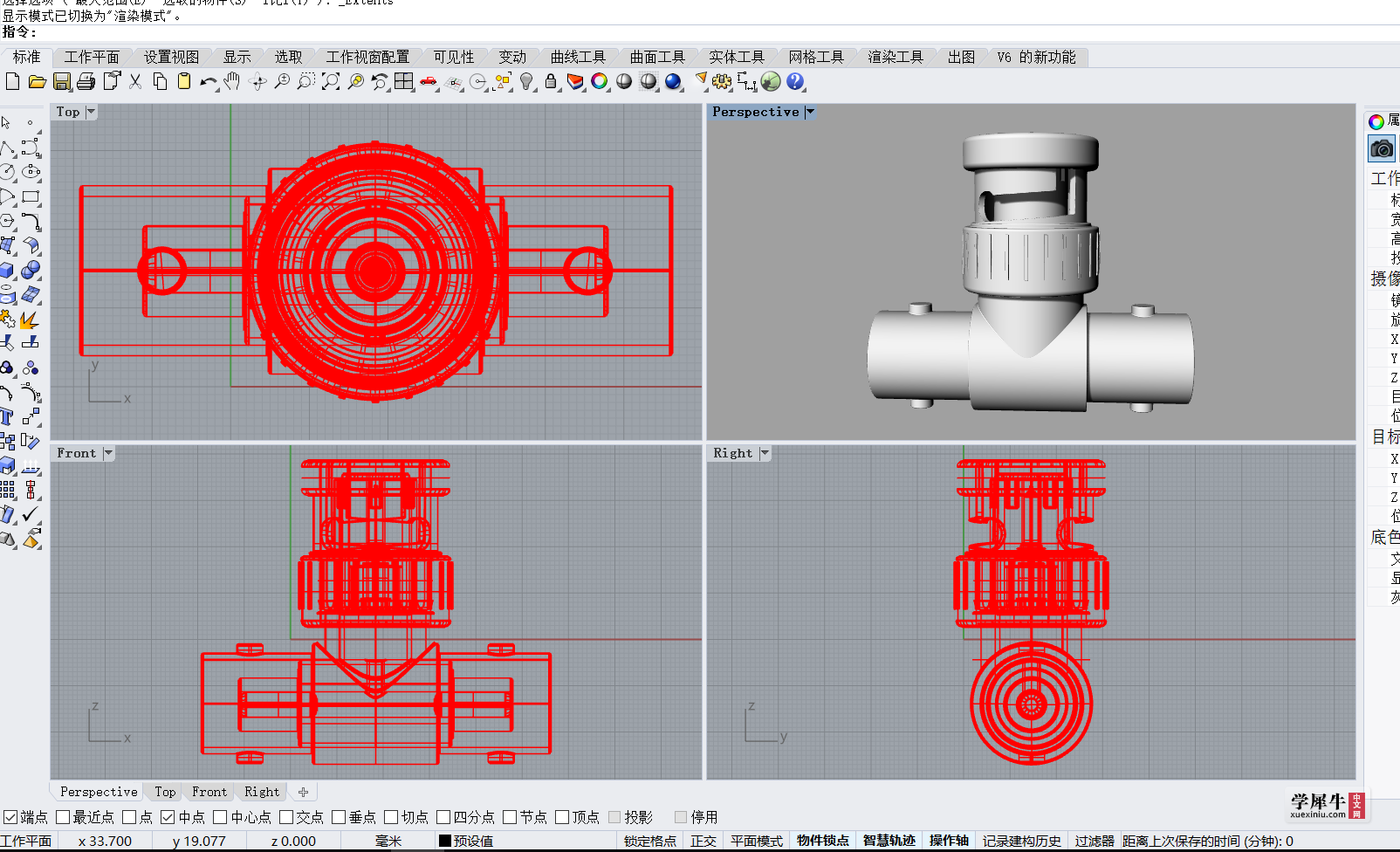Select the Pan hand tool

tap(231, 81)
